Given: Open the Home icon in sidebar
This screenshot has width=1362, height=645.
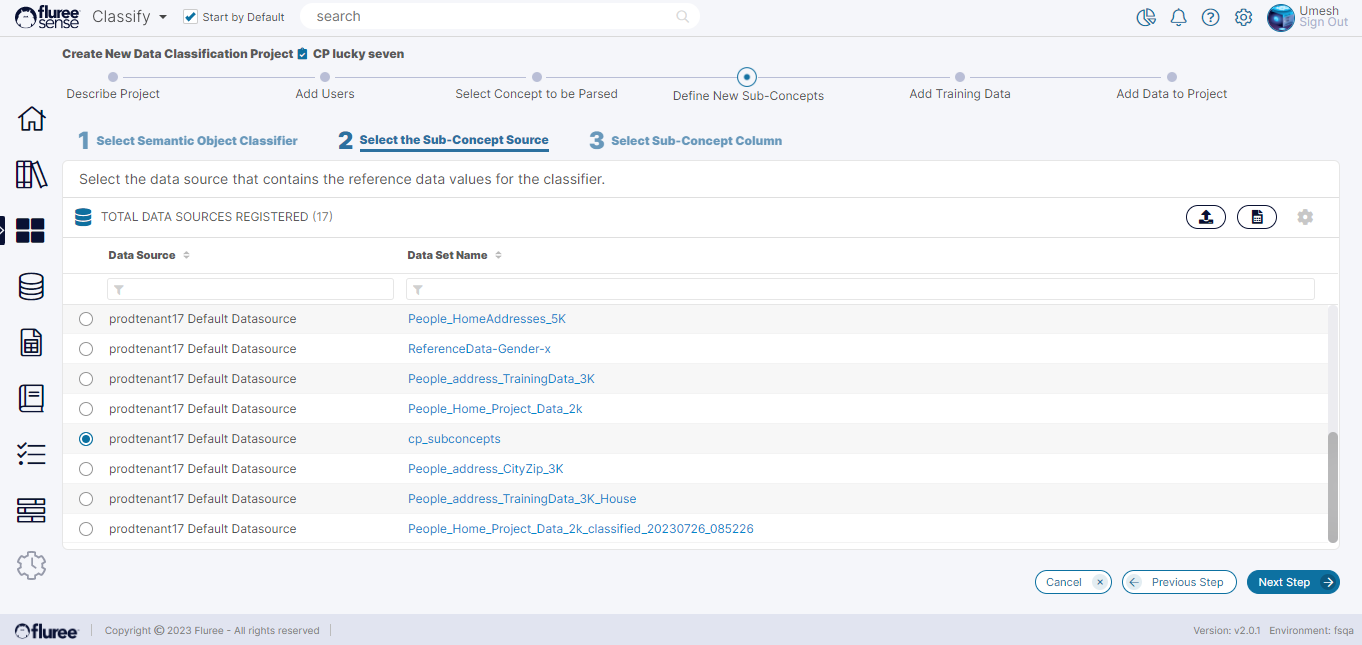Looking at the screenshot, I should pyautogui.click(x=32, y=118).
